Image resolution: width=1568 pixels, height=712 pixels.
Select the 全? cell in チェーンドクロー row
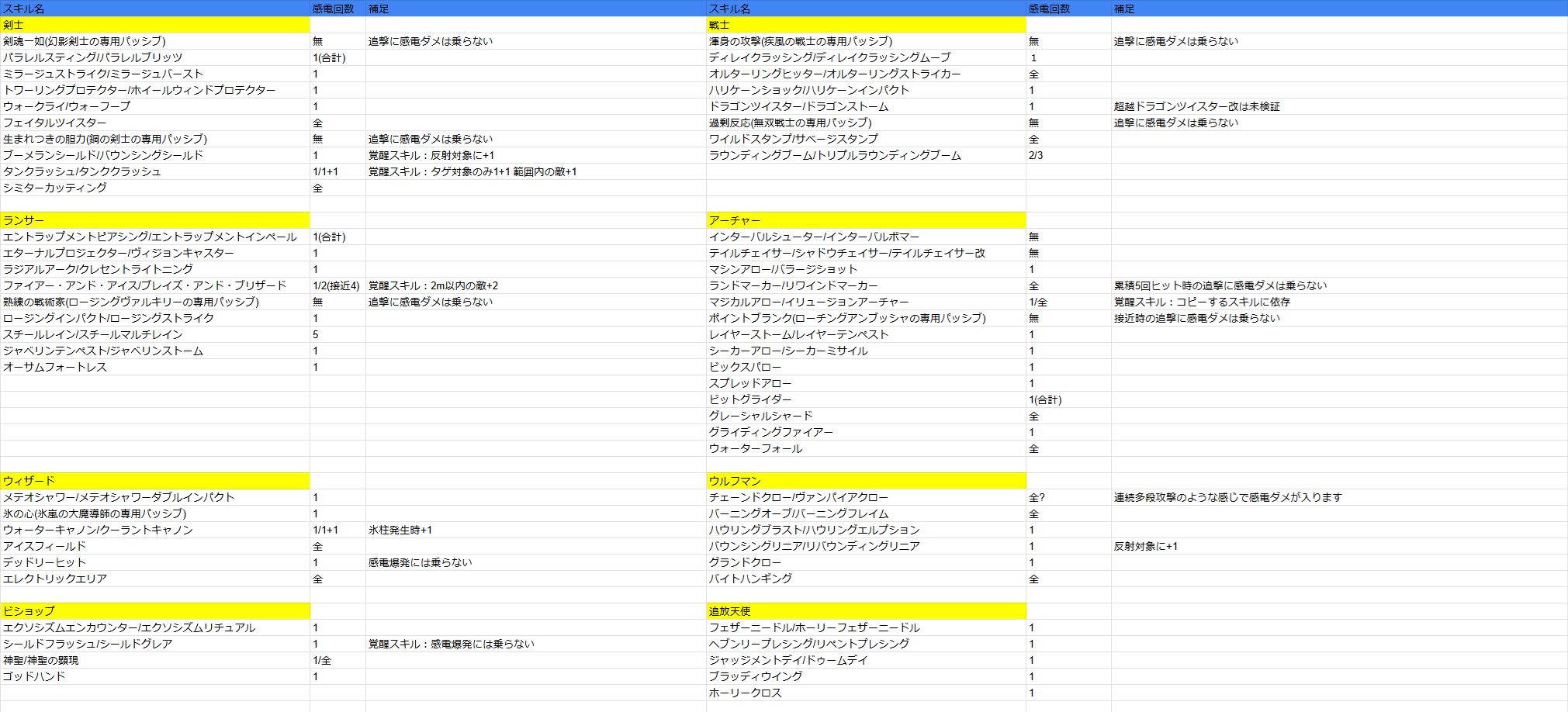[1068, 497]
